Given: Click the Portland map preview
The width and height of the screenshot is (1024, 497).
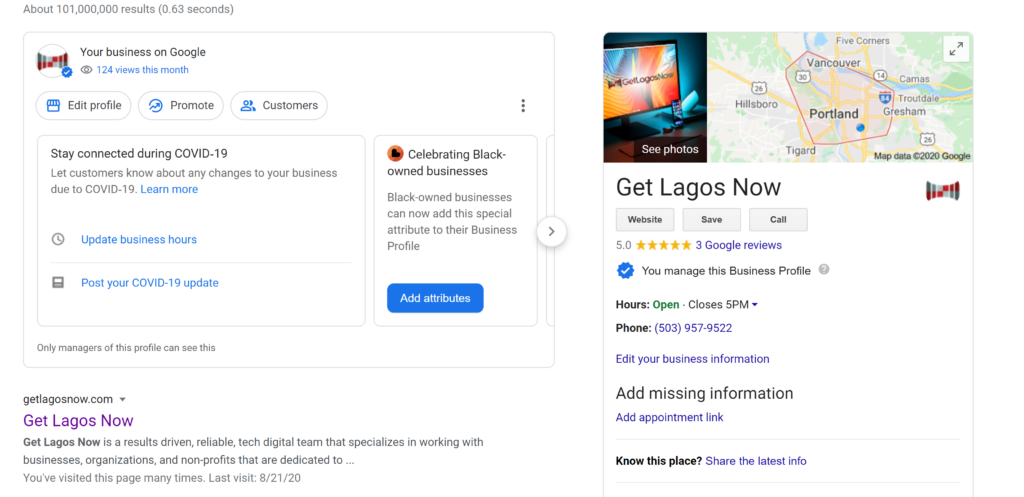Looking at the screenshot, I should pyautogui.click(x=840, y=97).
